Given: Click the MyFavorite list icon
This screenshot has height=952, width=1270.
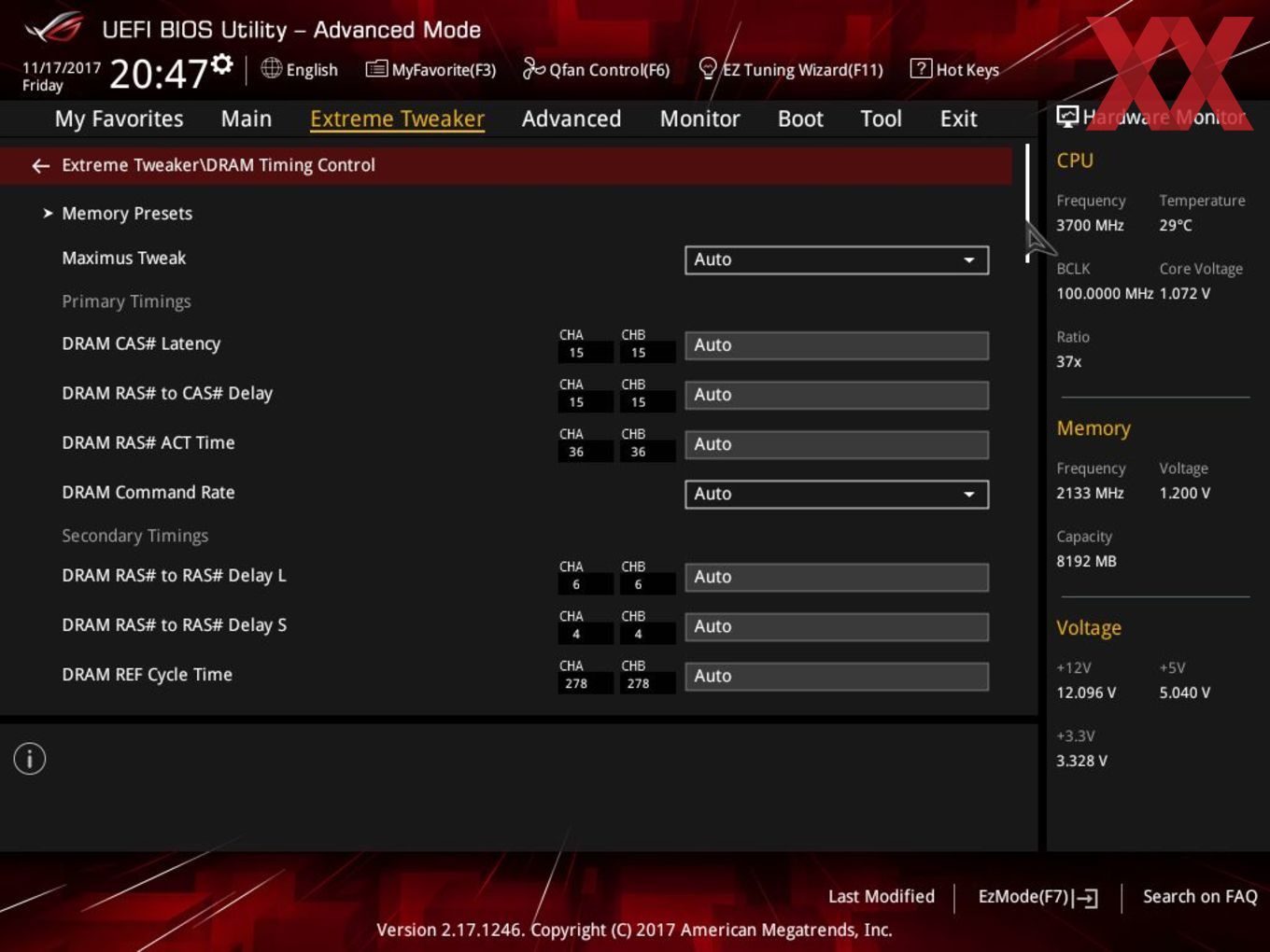Looking at the screenshot, I should (x=376, y=69).
